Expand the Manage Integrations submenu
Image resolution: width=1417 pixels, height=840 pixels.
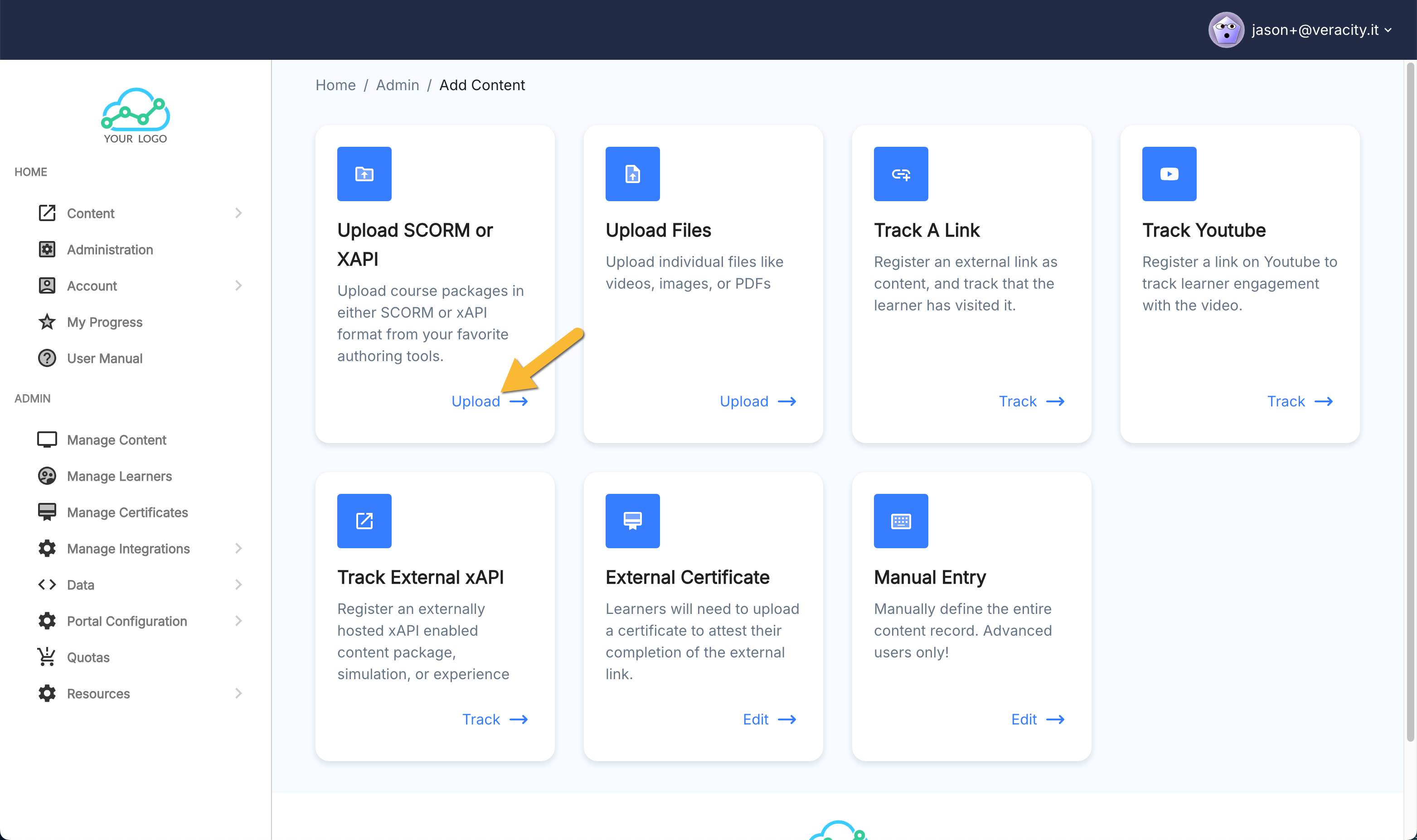(238, 549)
